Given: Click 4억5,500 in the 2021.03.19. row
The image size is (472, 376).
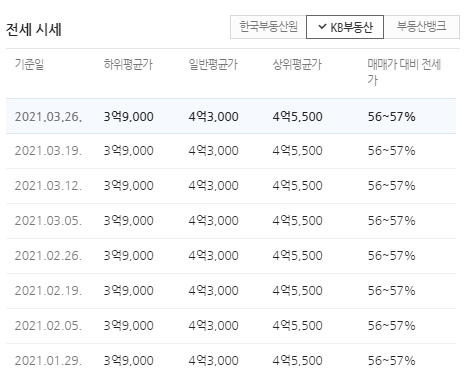Looking at the screenshot, I should tap(298, 151).
